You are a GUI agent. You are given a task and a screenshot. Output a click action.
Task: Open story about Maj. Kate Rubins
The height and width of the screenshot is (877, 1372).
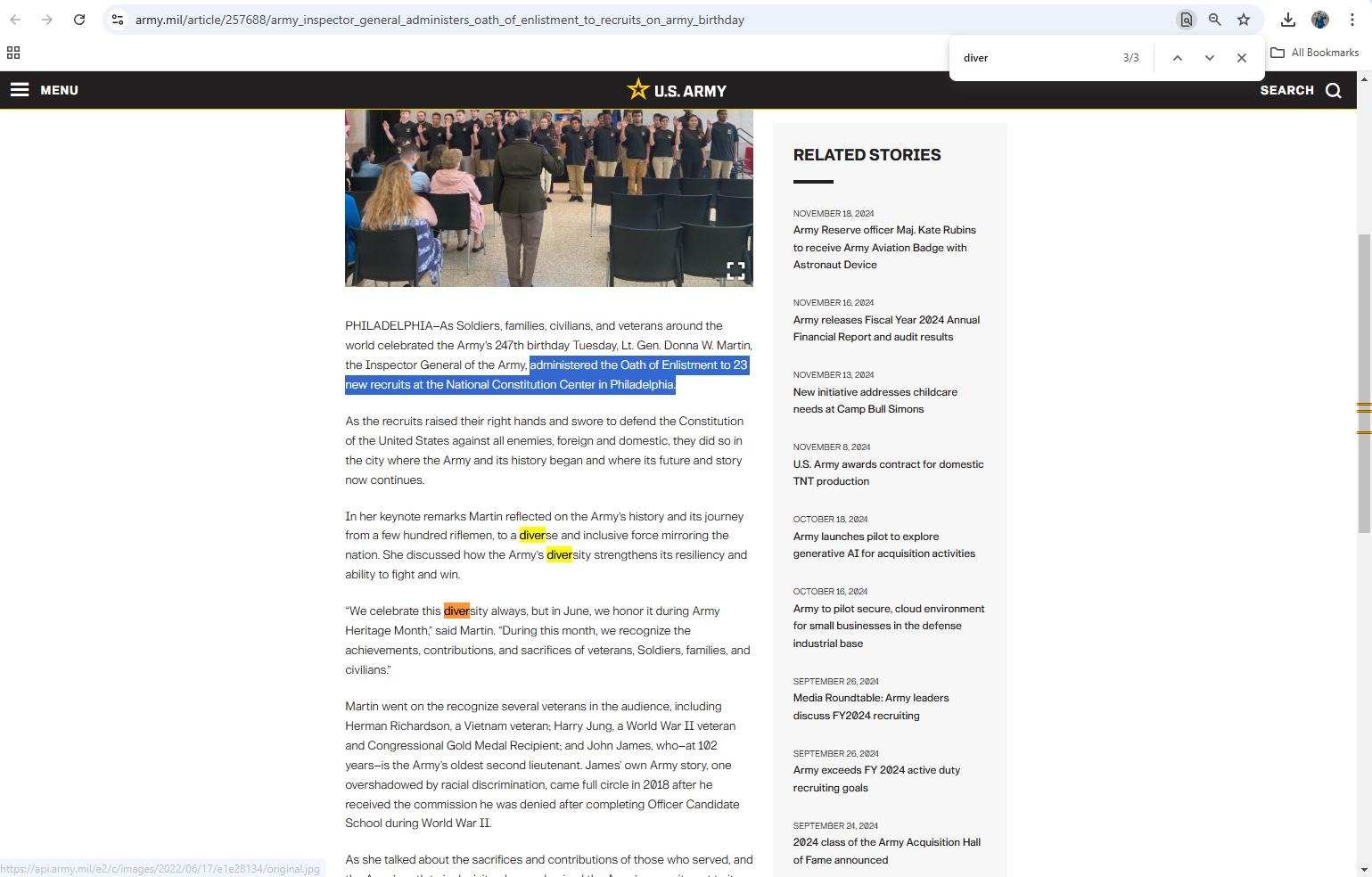tap(883, 247)
